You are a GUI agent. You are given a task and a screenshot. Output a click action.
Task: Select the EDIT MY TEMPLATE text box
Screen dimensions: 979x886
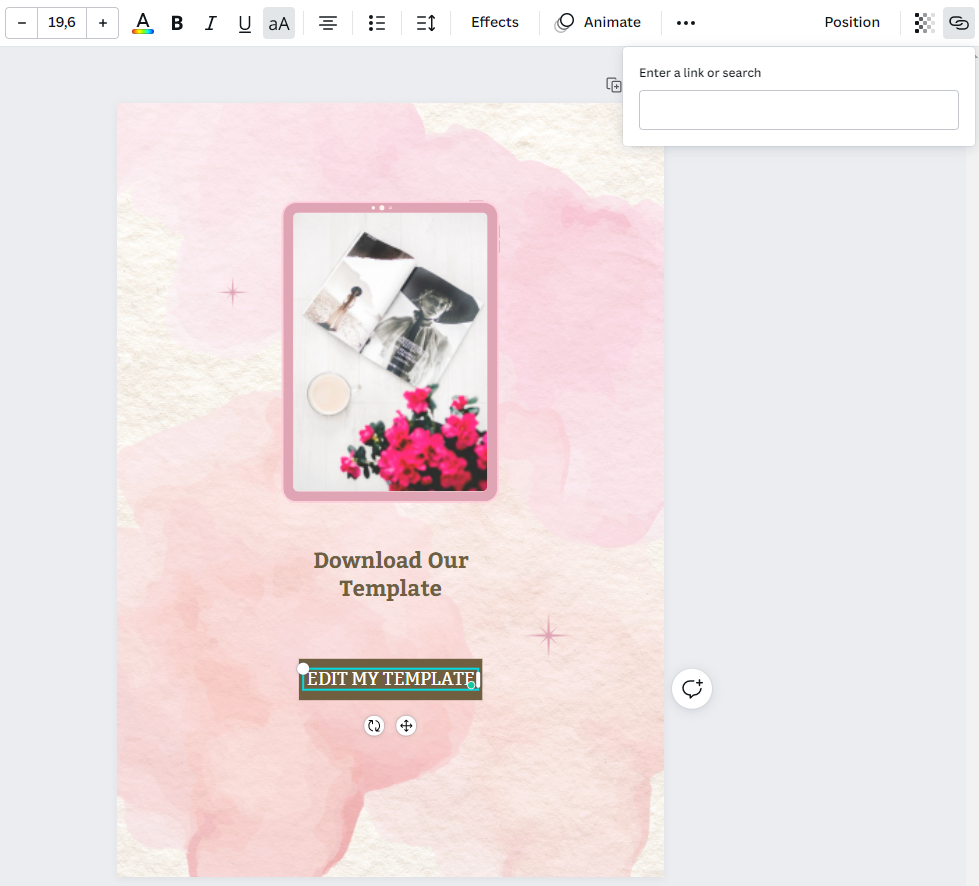(390, 679)
